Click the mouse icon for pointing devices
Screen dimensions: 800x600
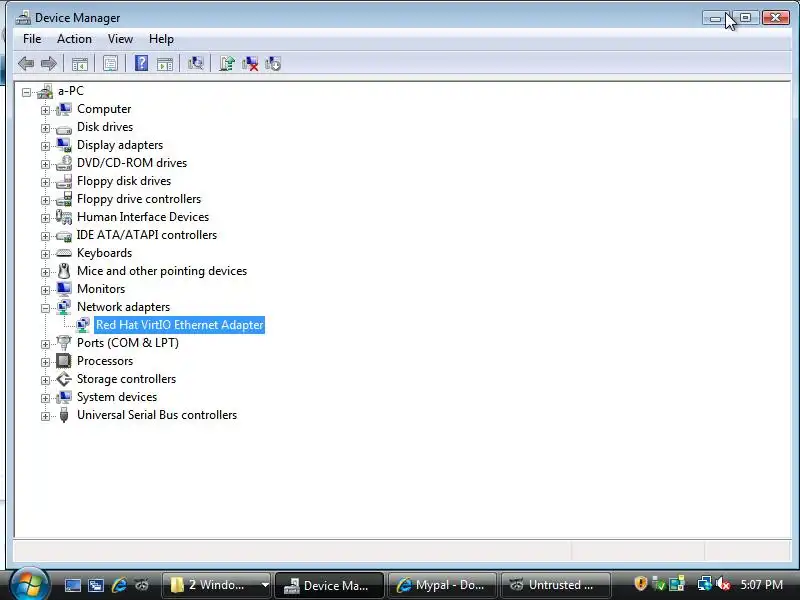[x=64, y=270]
